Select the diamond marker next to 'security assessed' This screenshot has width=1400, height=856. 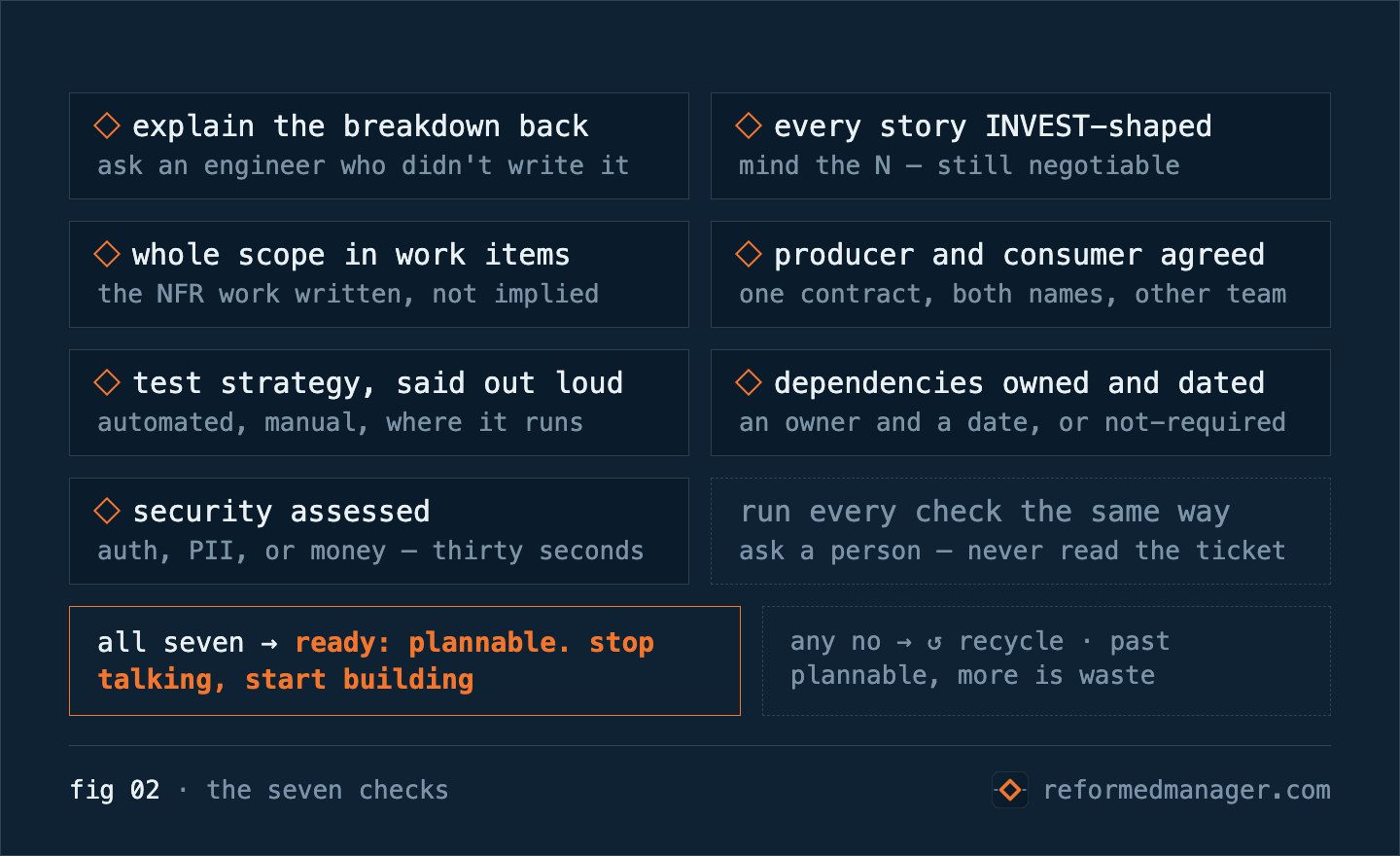[x=107, y=511]
